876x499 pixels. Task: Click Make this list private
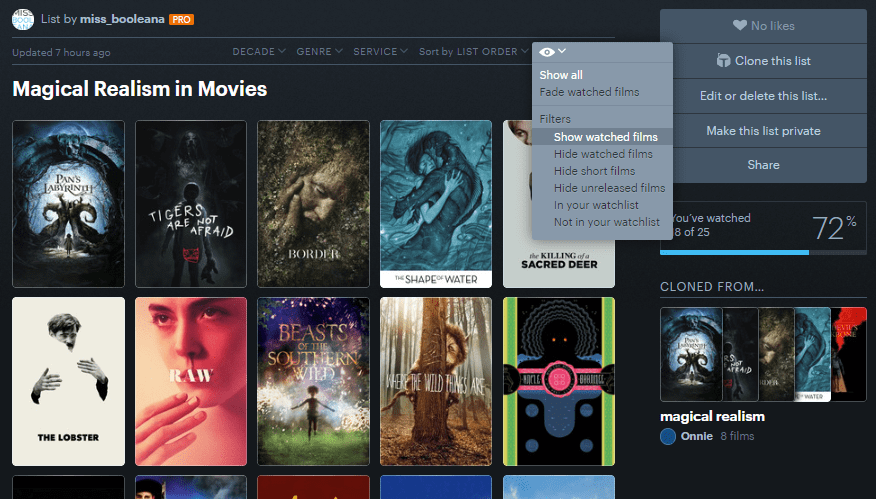click(763, 131)
